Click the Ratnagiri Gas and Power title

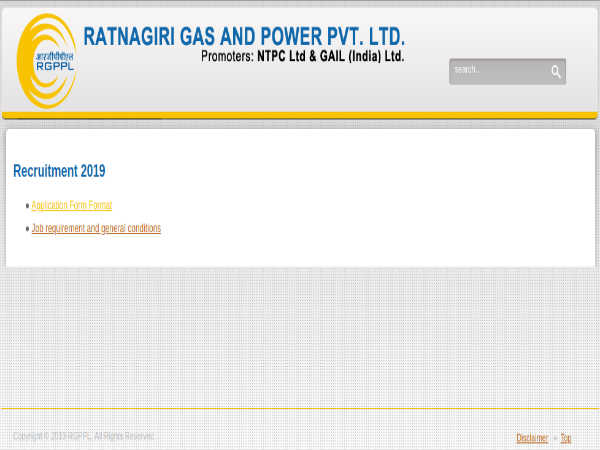244,37
